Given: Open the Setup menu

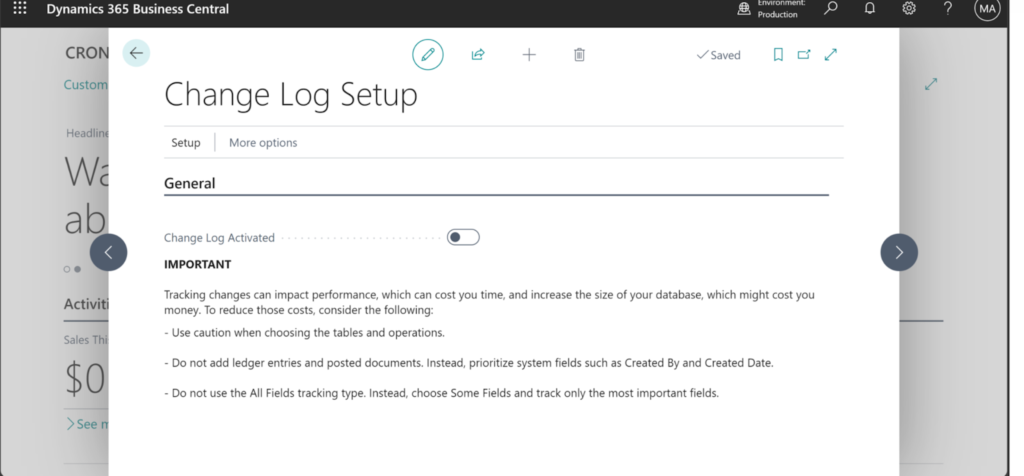Looking at the screenshot, I should (x=185, y=142).
